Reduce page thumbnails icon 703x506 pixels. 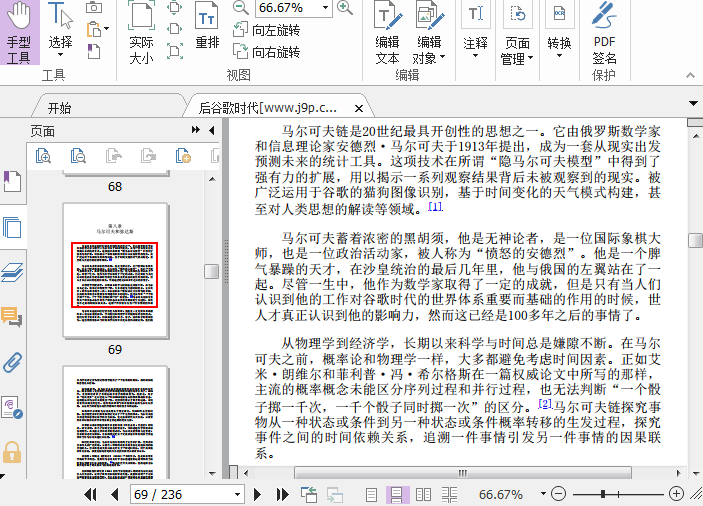click(x=78, y=156)
